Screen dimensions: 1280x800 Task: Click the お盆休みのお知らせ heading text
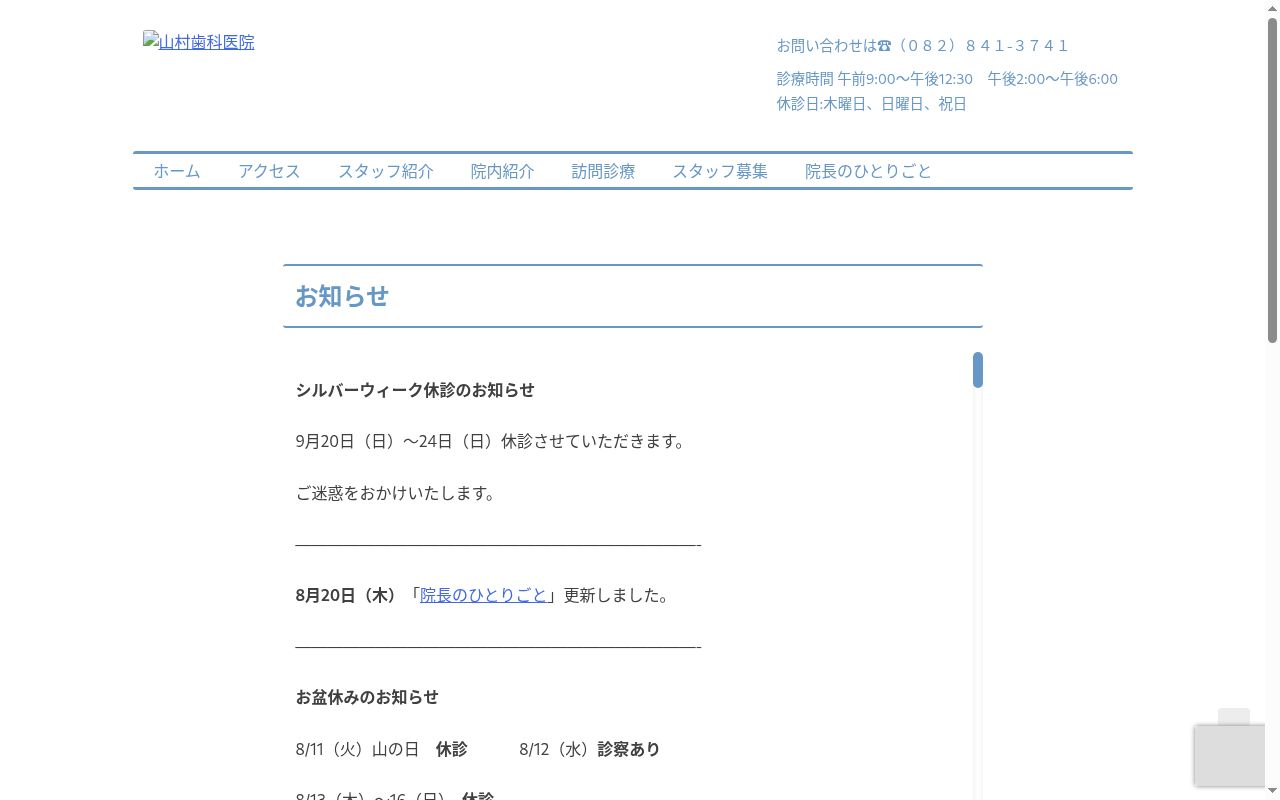(367, 697)
